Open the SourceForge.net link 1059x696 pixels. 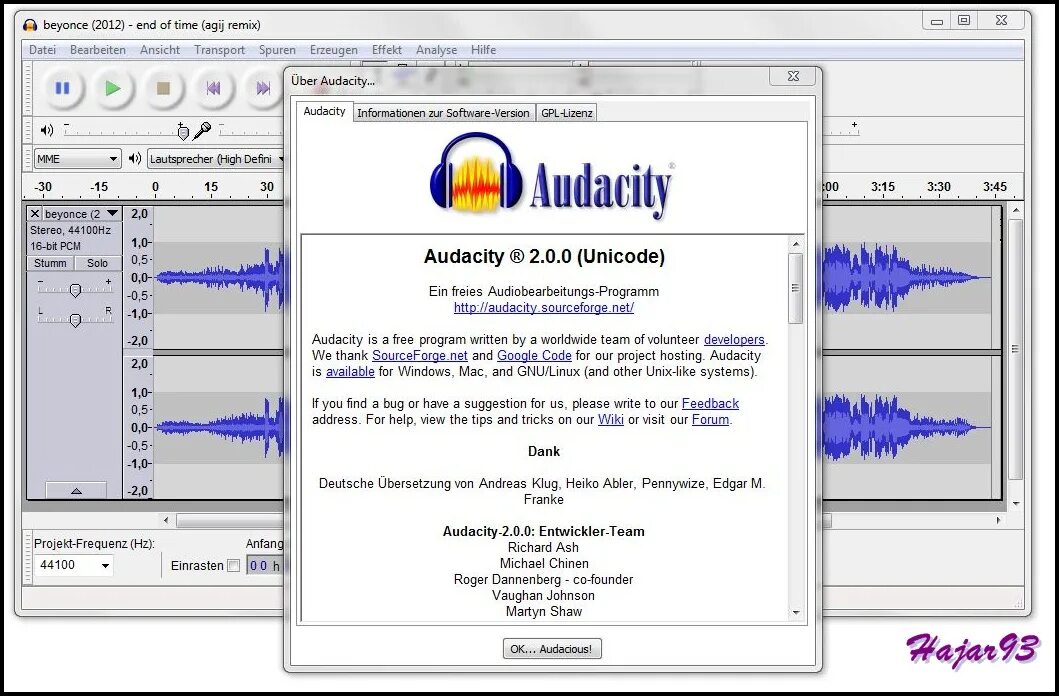point(419,356)
